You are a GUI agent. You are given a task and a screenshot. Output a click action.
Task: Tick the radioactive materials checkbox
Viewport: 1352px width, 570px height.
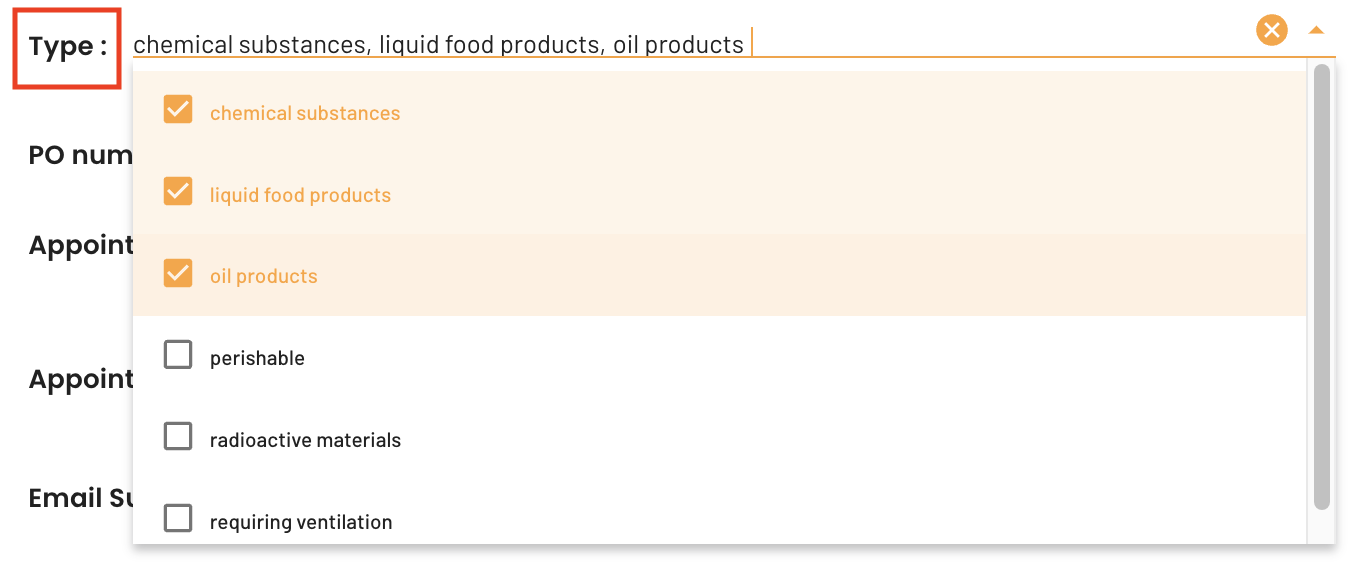click(x=178, y=436)
